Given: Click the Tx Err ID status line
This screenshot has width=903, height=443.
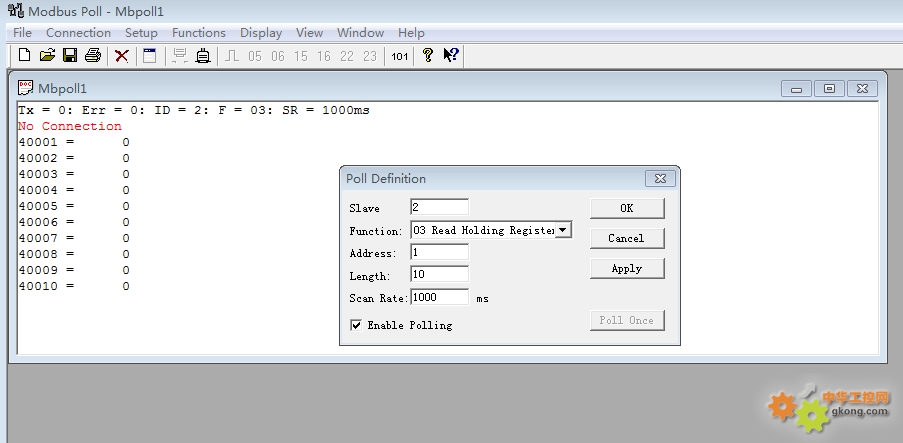Looking at the screenshot, I should [x=194, y=110].
